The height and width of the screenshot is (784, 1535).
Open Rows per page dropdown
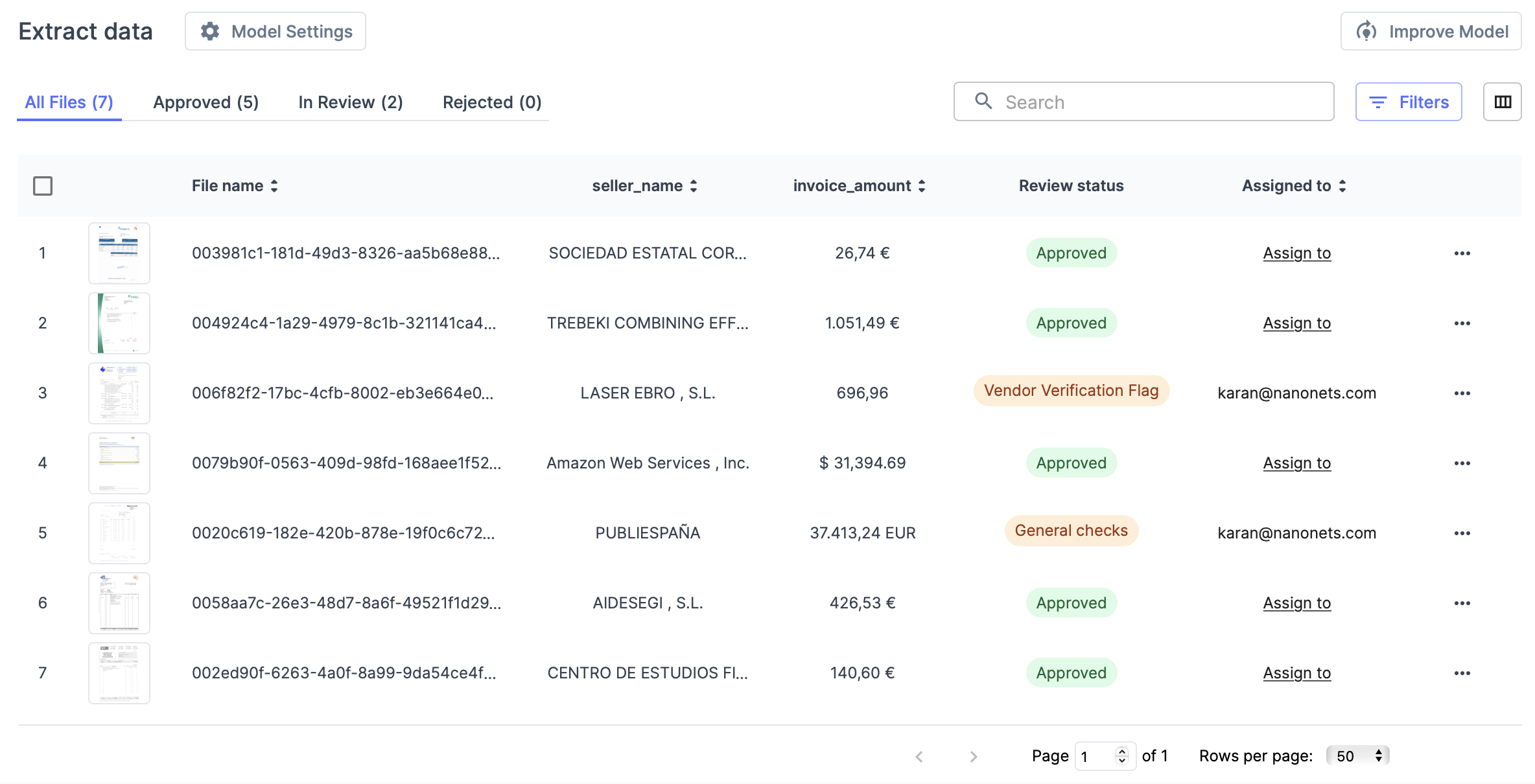[1357, 755]
